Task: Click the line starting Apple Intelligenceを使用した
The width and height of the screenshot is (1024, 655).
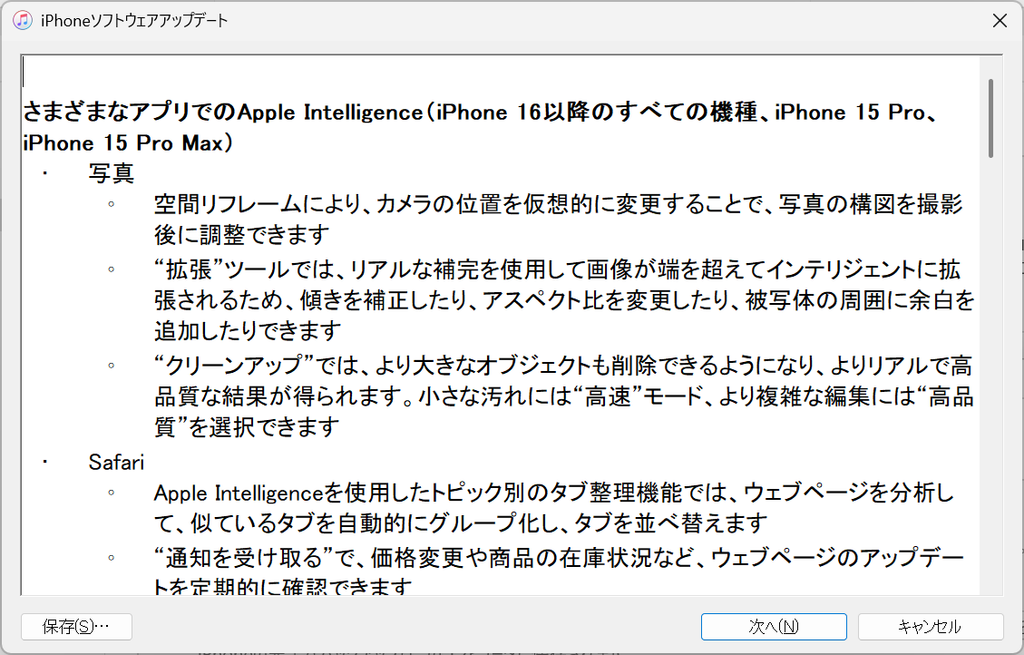Action: [x=554, y=493]
